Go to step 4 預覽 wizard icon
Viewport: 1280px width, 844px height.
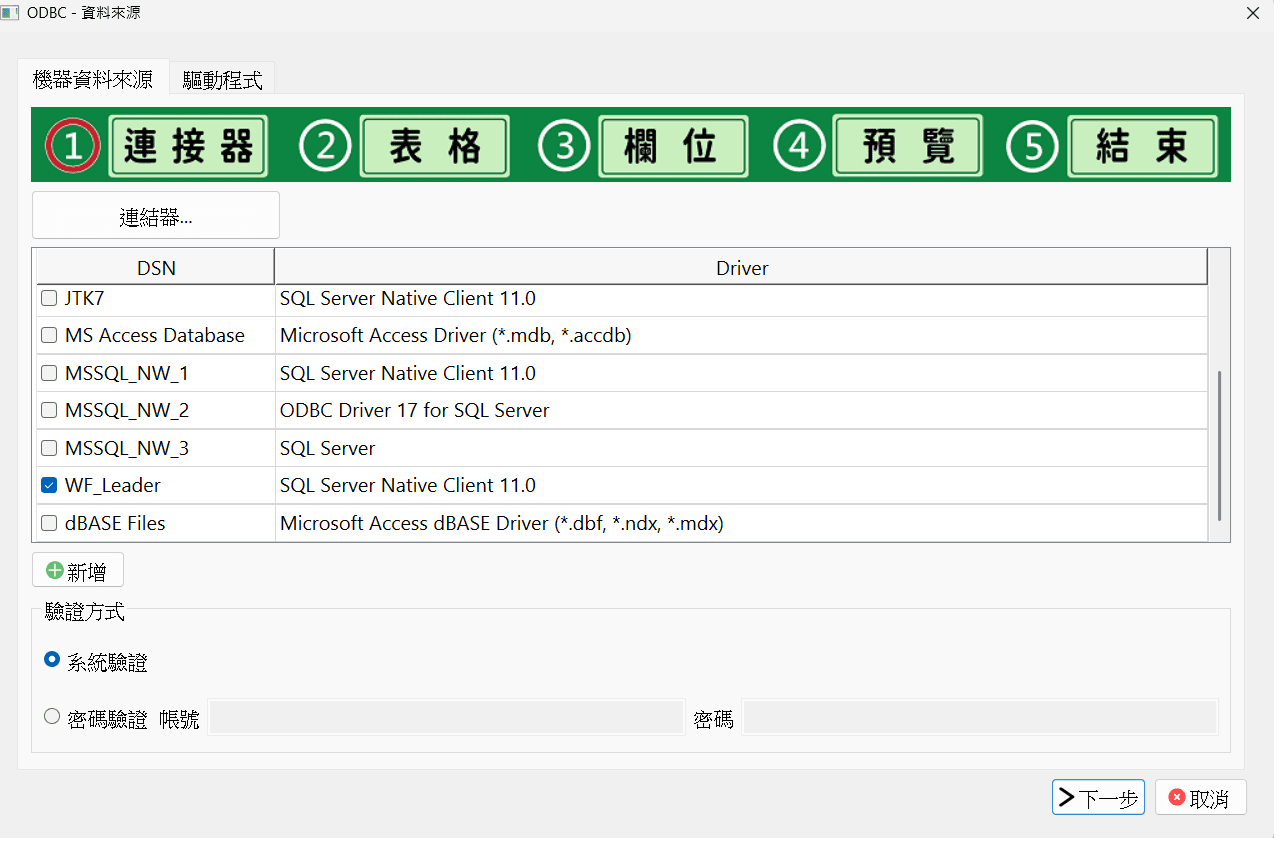pos(879,146)
